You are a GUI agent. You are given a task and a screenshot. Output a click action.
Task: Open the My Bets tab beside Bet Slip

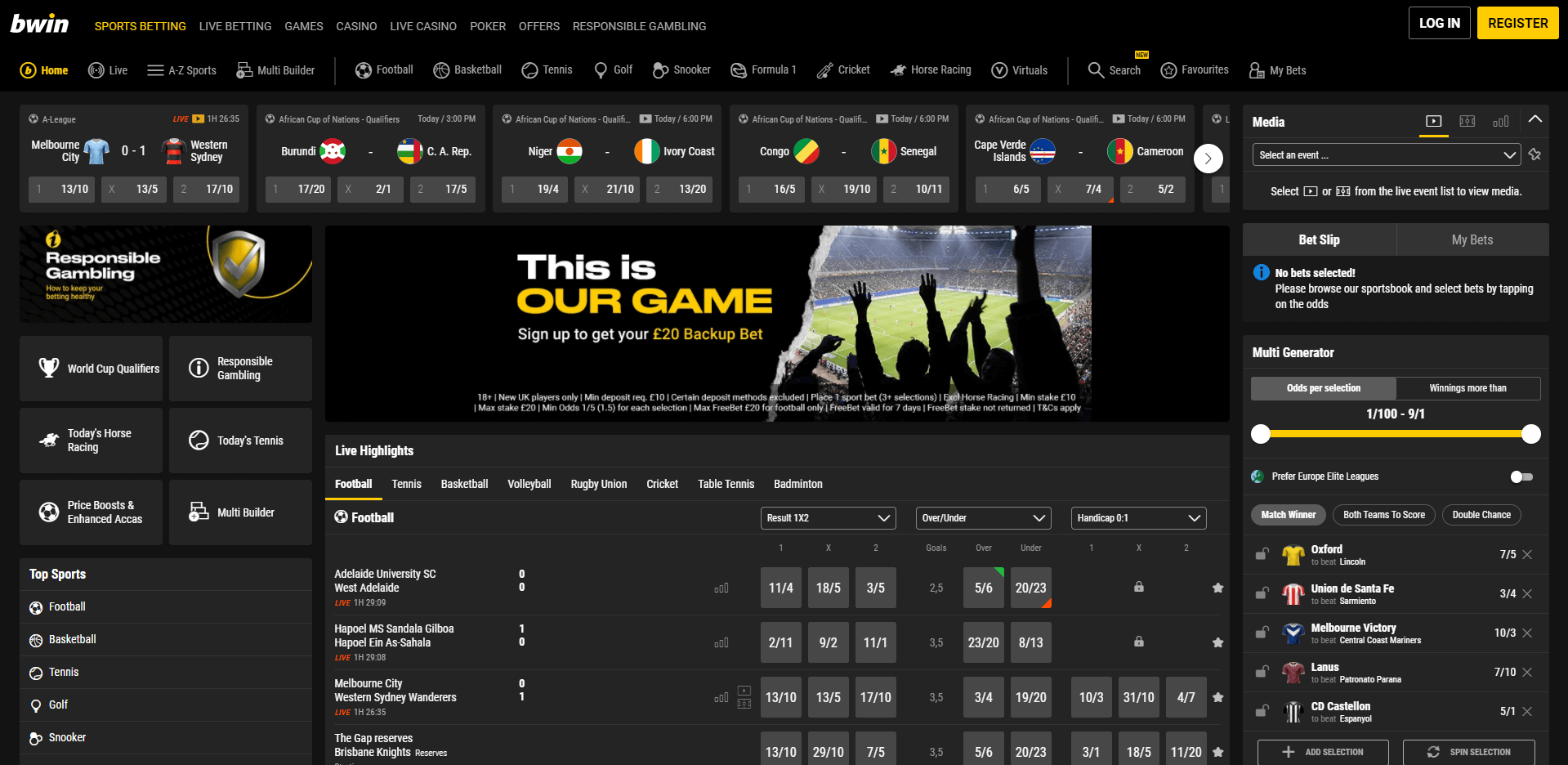pyautogui.click(x=1472, y=239)
